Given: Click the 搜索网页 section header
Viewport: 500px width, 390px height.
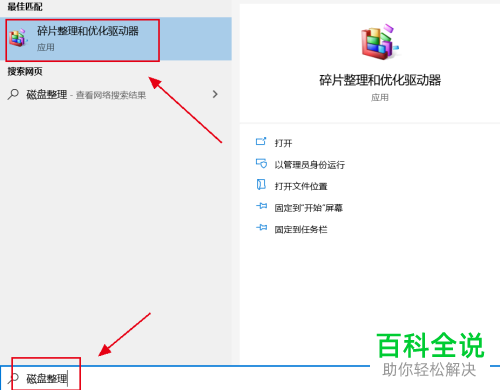Looking at the screenshot, I should tap(25, 71).
